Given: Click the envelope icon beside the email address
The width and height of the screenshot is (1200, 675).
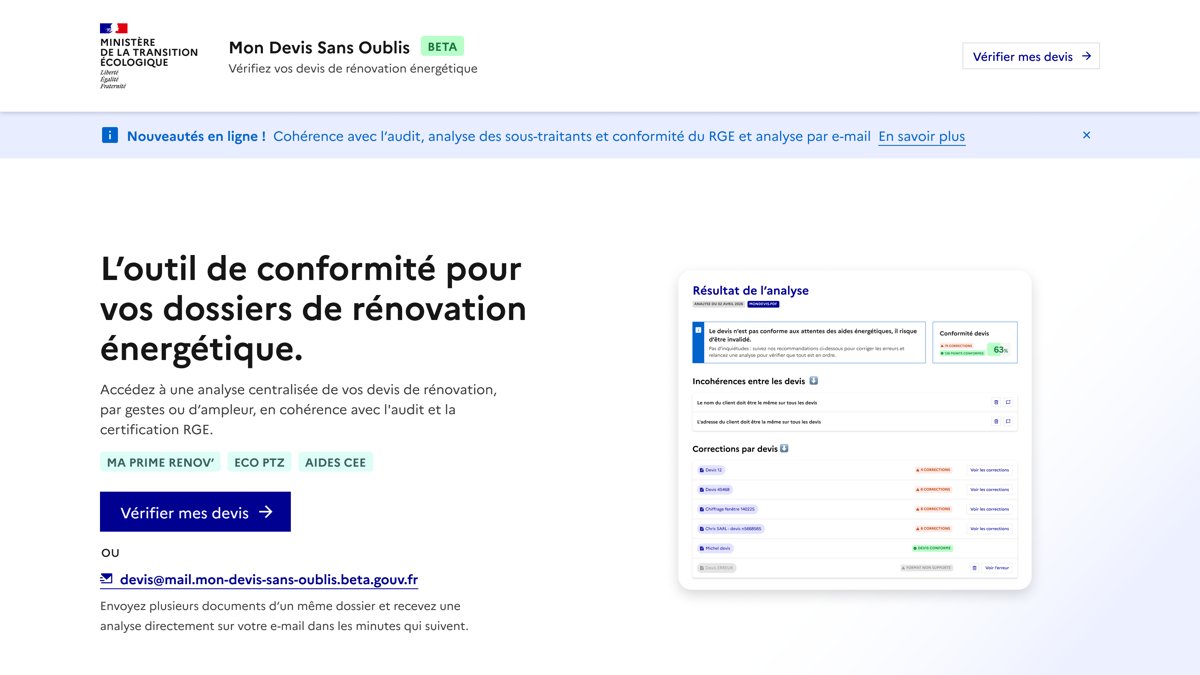Looking at the screenshot, I should tap(107, 578).
